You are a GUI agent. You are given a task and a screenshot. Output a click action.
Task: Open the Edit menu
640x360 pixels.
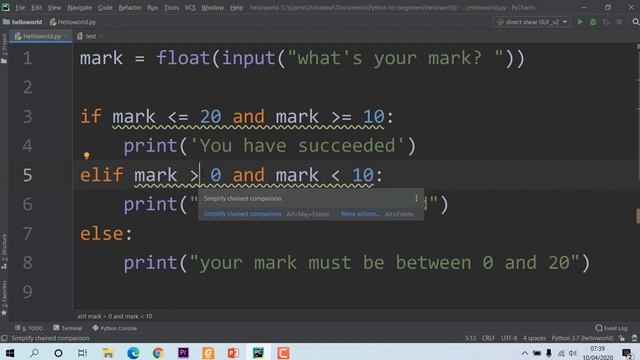tap(36, 8)
